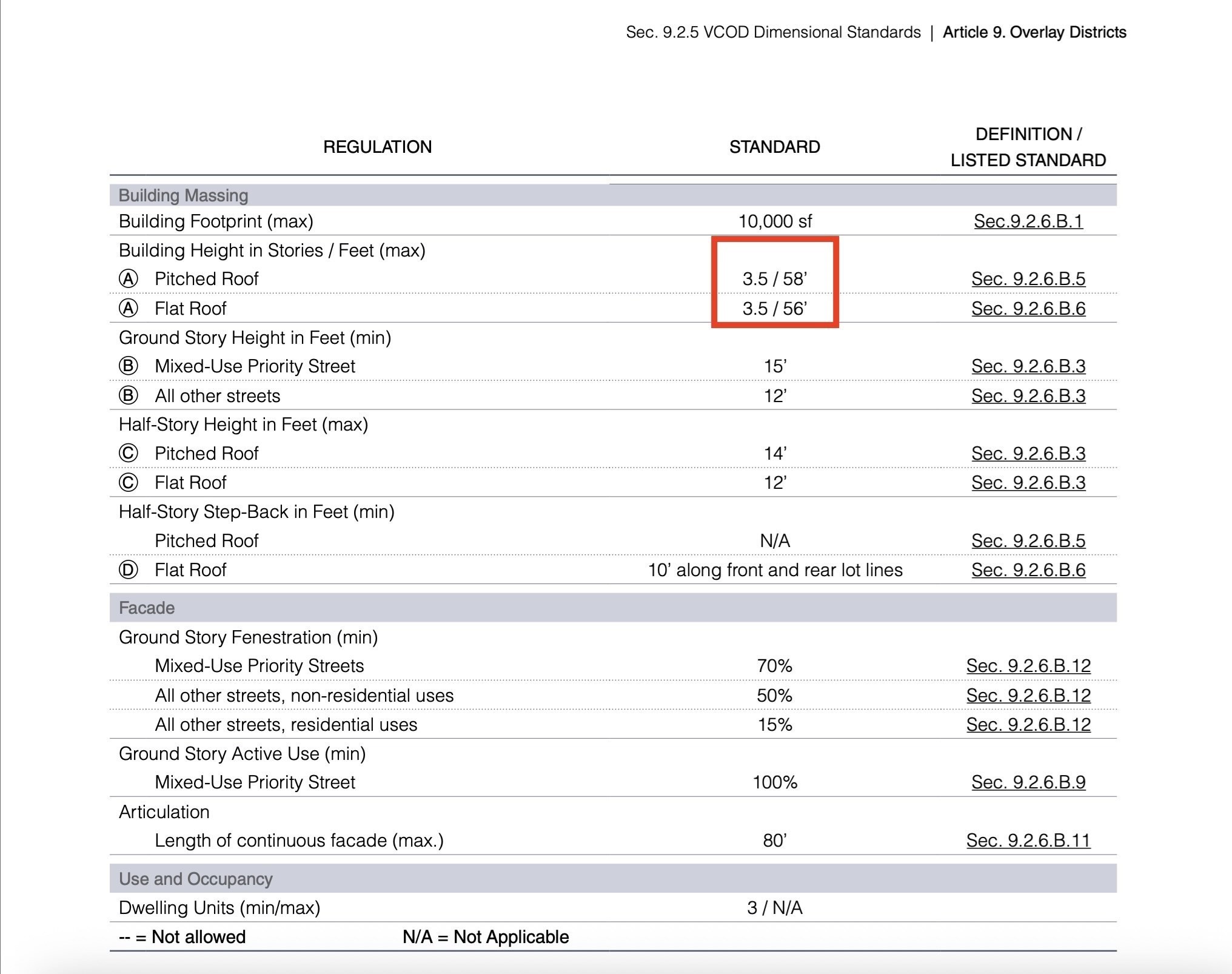Click circled C icon beside Pitched Roof

point(128,454)
